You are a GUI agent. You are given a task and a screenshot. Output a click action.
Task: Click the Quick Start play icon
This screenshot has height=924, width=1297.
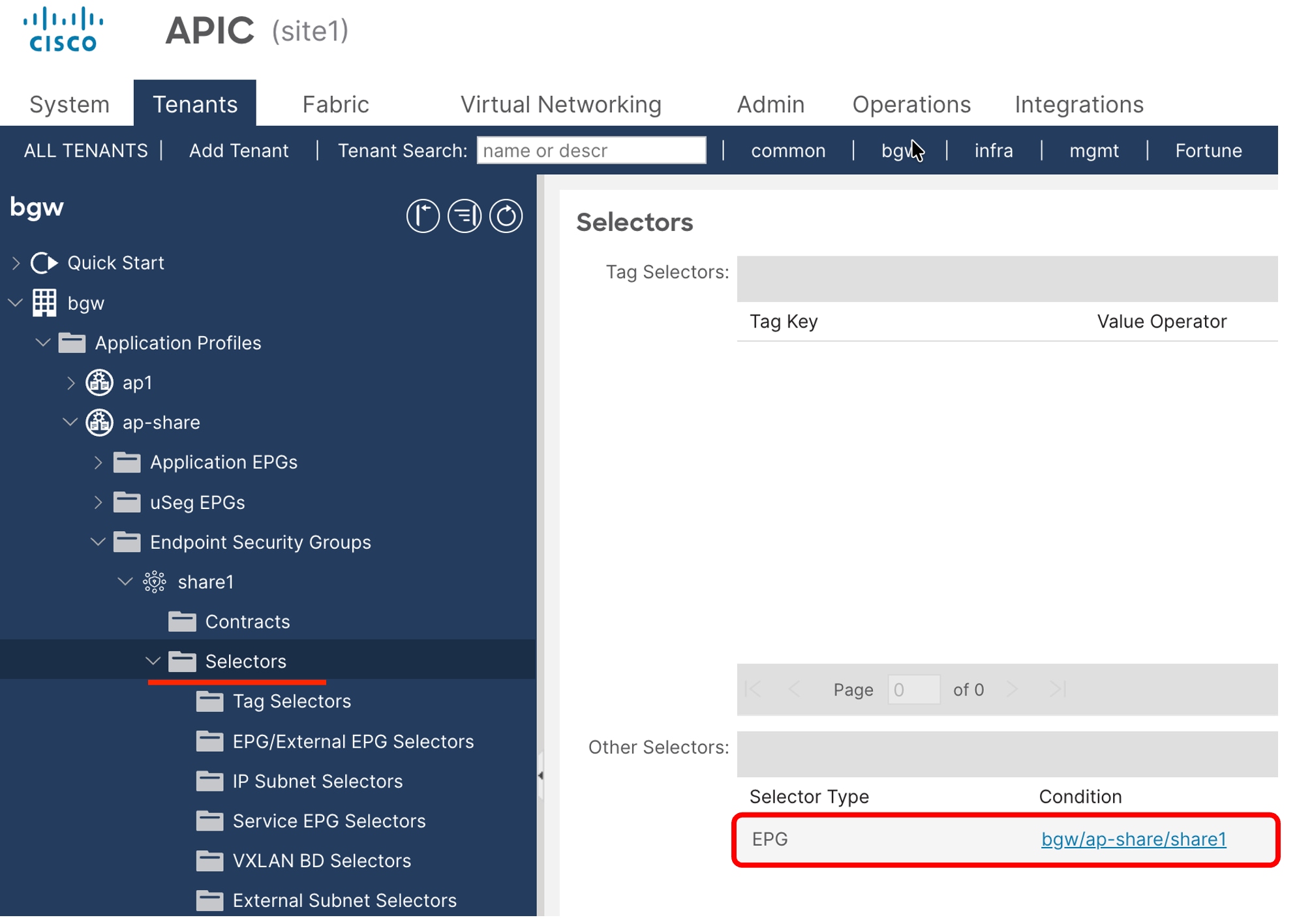click(44, 263)
